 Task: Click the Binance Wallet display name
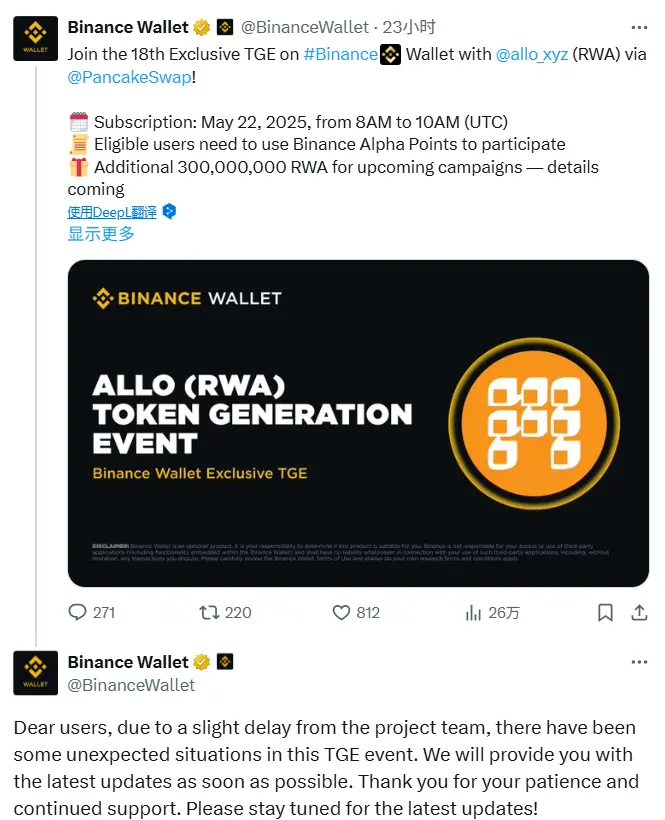click(x=129, y=27)
